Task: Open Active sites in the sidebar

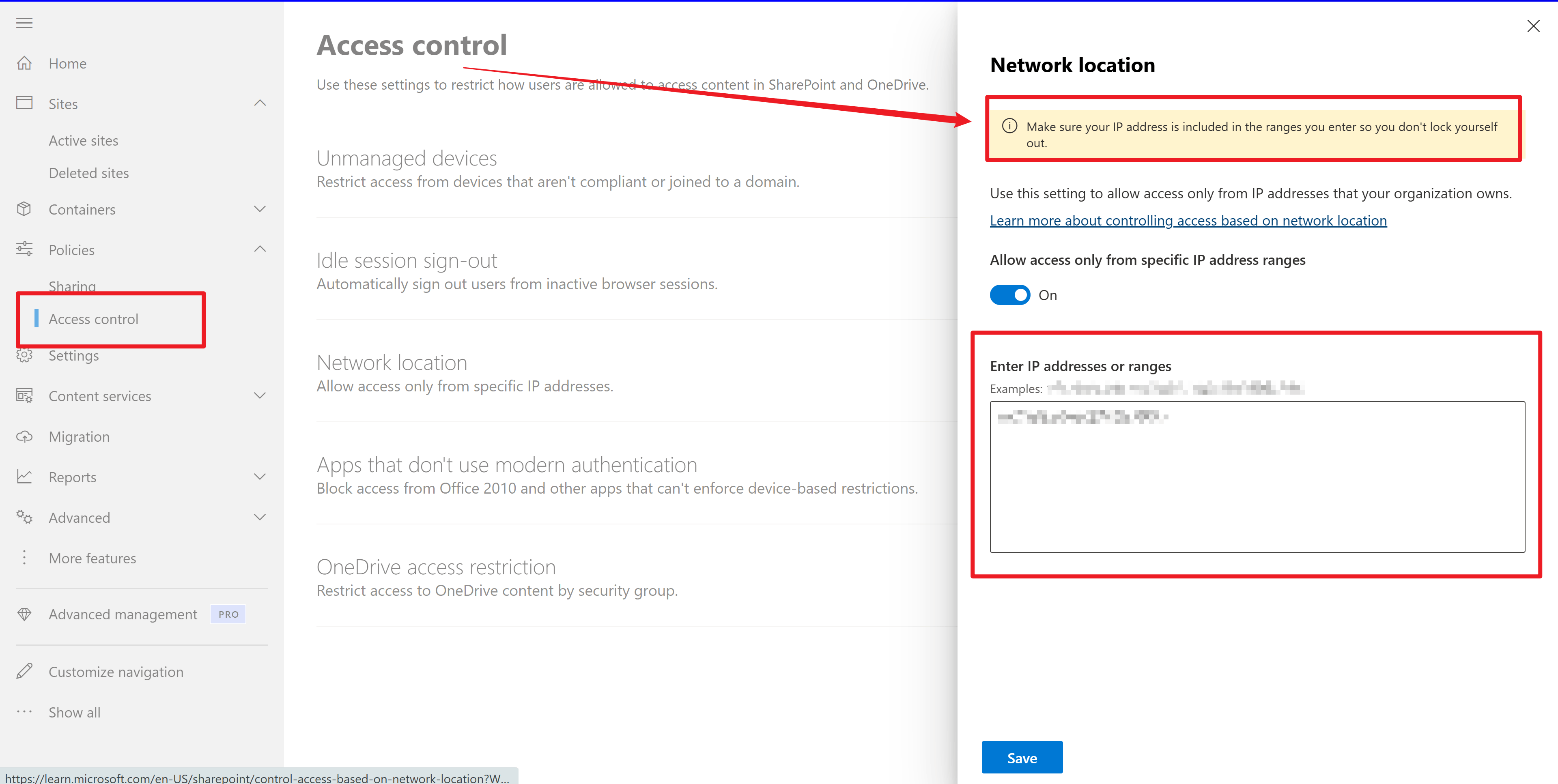Action: tap(84, 140)
